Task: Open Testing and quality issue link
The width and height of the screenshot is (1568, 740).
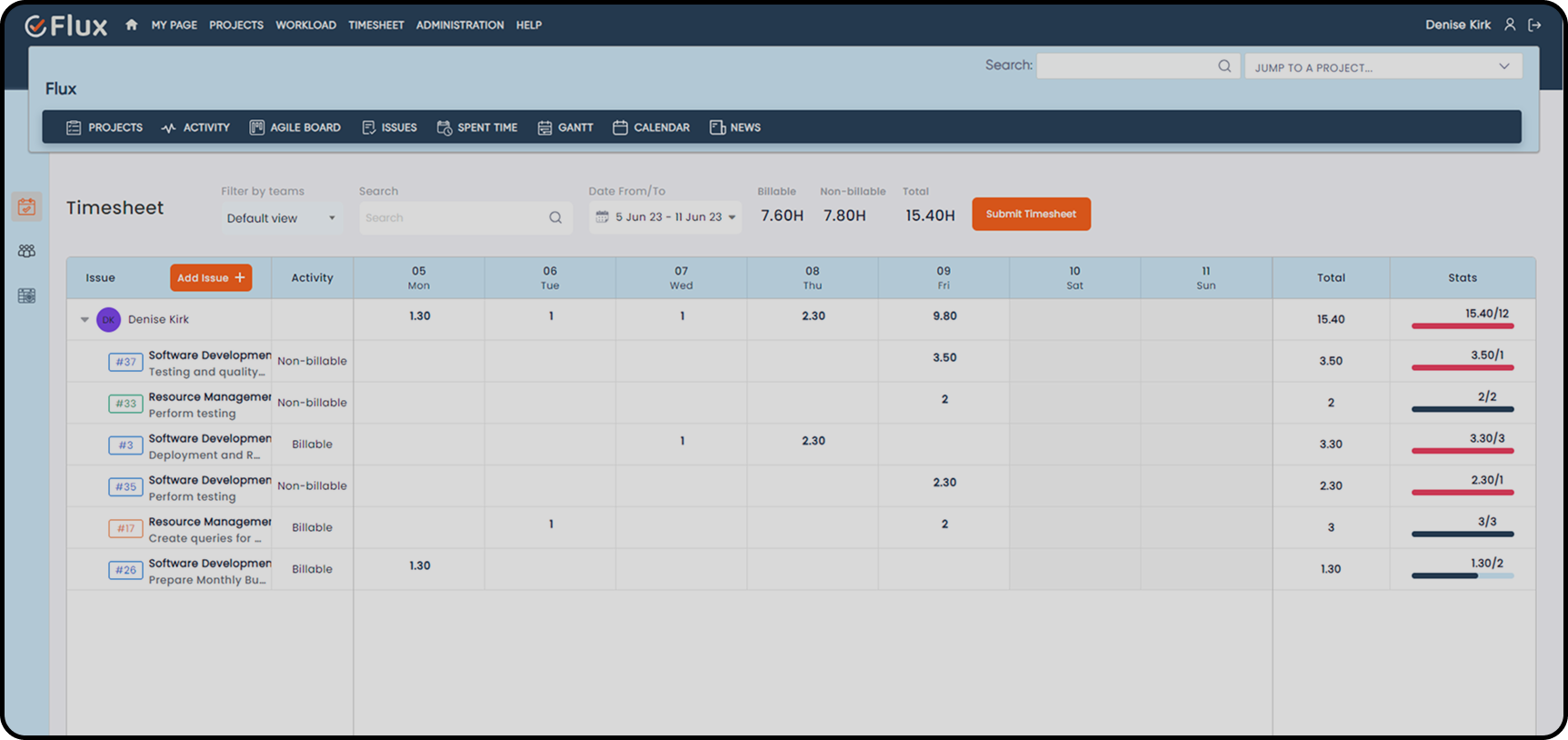Action: tap(207, 372)
